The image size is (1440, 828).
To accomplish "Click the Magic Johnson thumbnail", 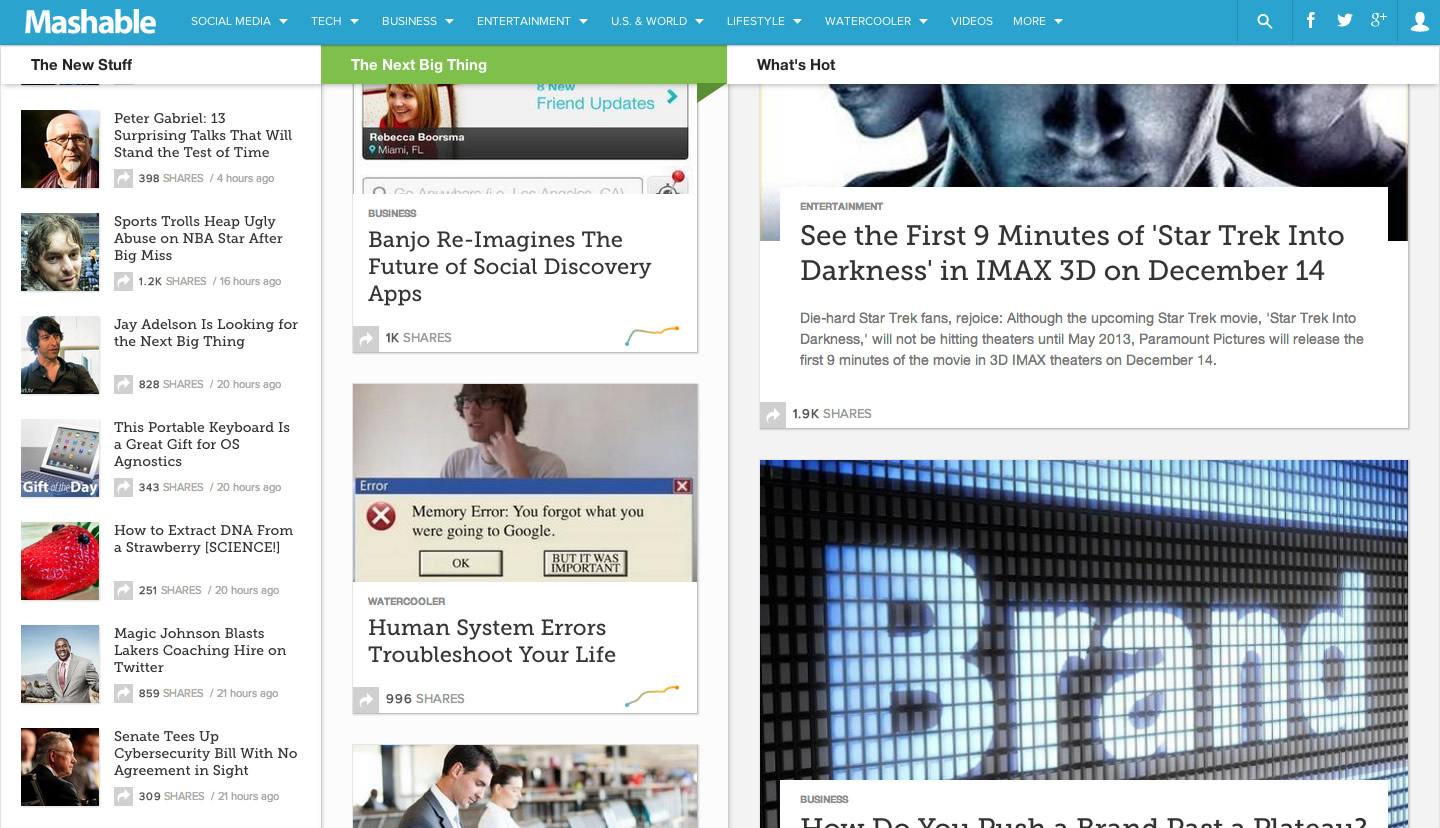I will point(60,664).
